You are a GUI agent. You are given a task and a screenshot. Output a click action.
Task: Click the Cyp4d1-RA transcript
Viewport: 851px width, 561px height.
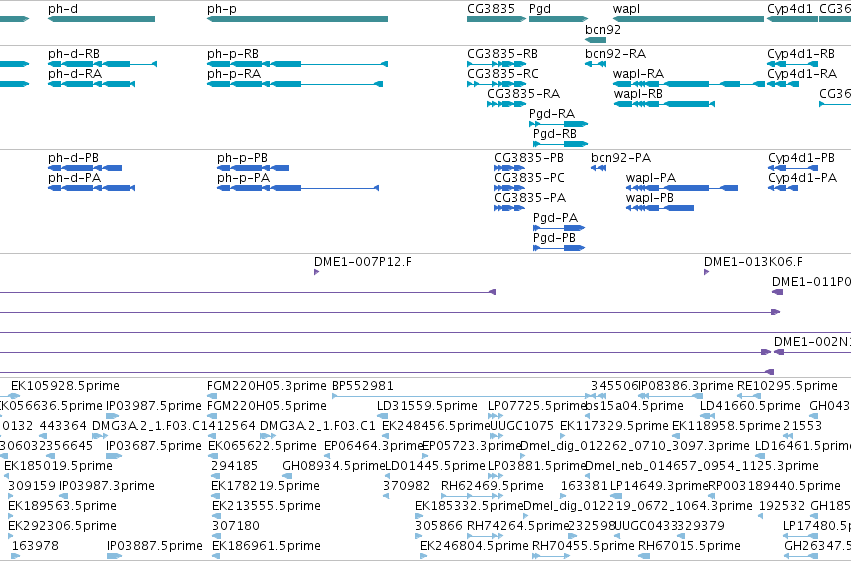[802, 74]
